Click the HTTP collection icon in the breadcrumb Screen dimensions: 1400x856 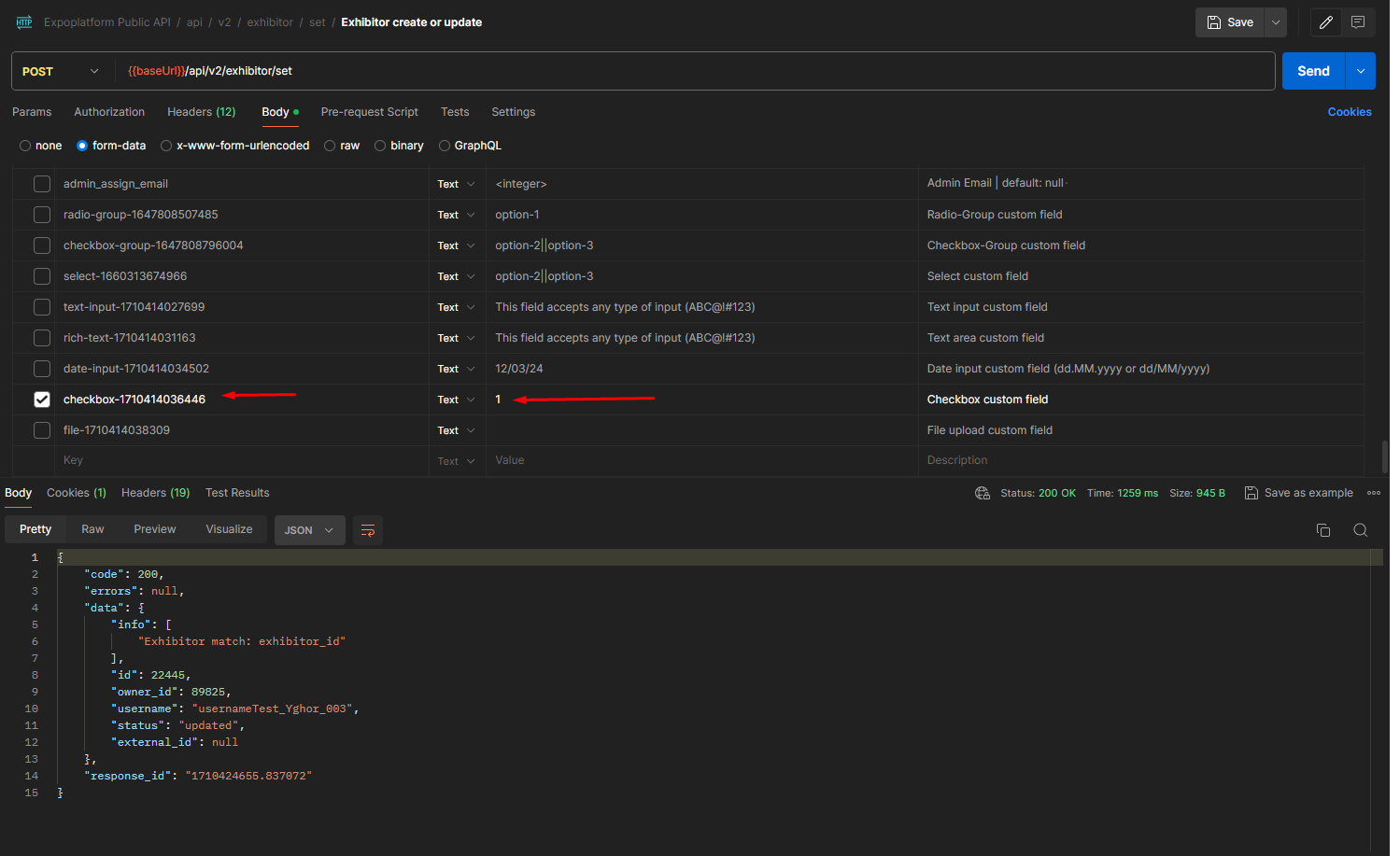pos(23,21)
